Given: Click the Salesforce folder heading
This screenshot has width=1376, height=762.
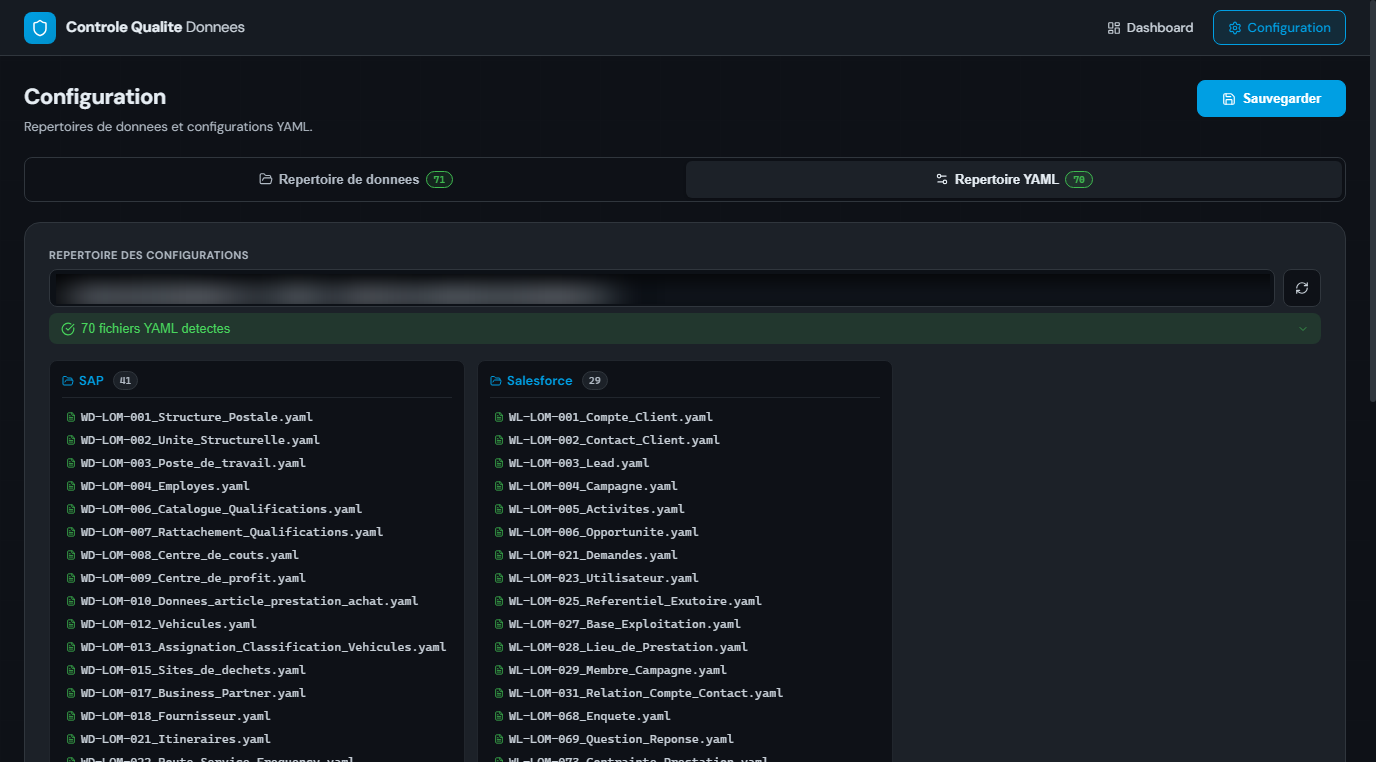Looking at the screenshot, I should (x=540, y=381).
